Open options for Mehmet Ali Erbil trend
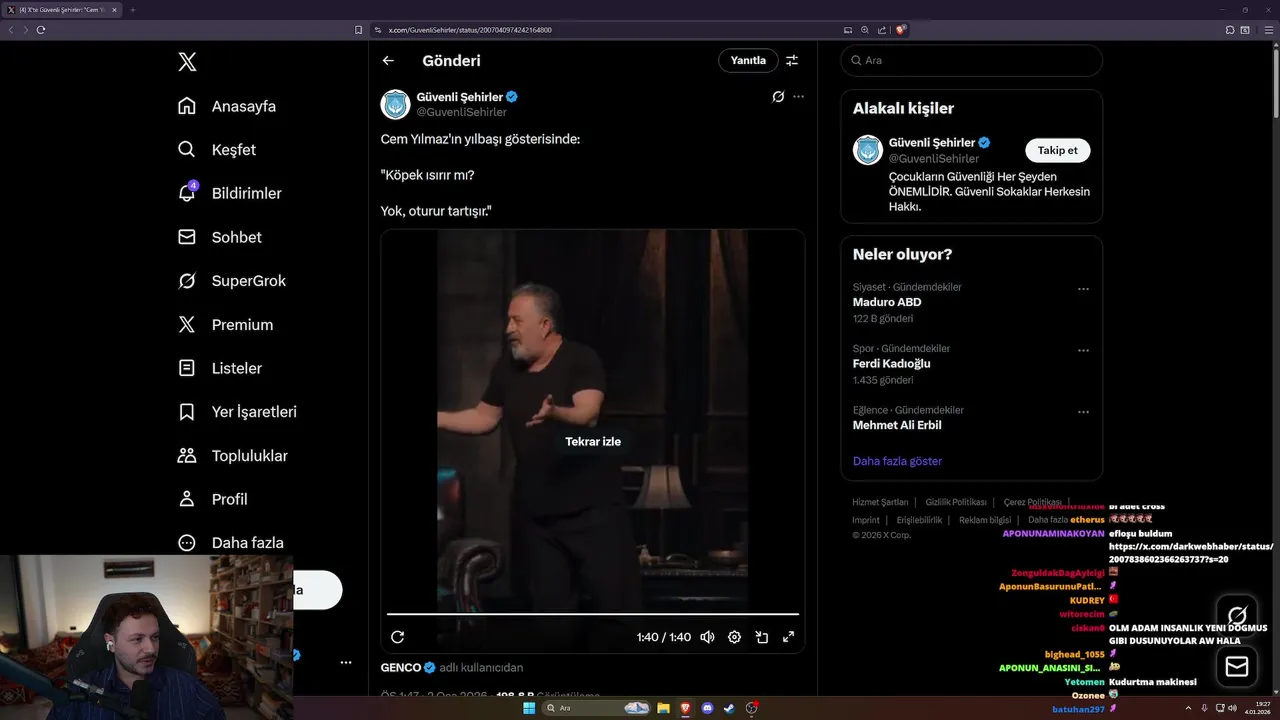The height and width of the screenshot is (720, 1280). pos(1083,412)
